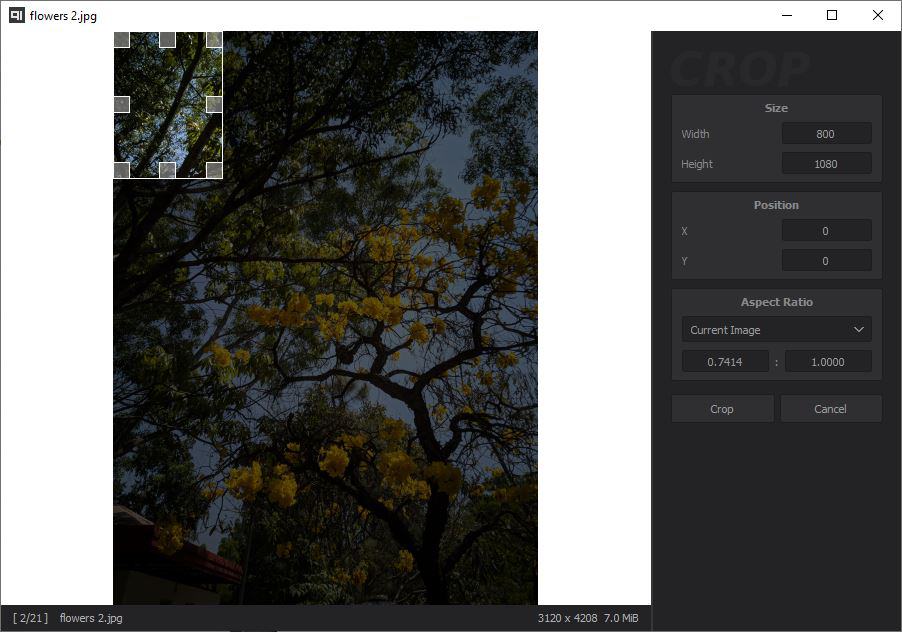Click the middle-right crop handle

[x=214, y=104]
